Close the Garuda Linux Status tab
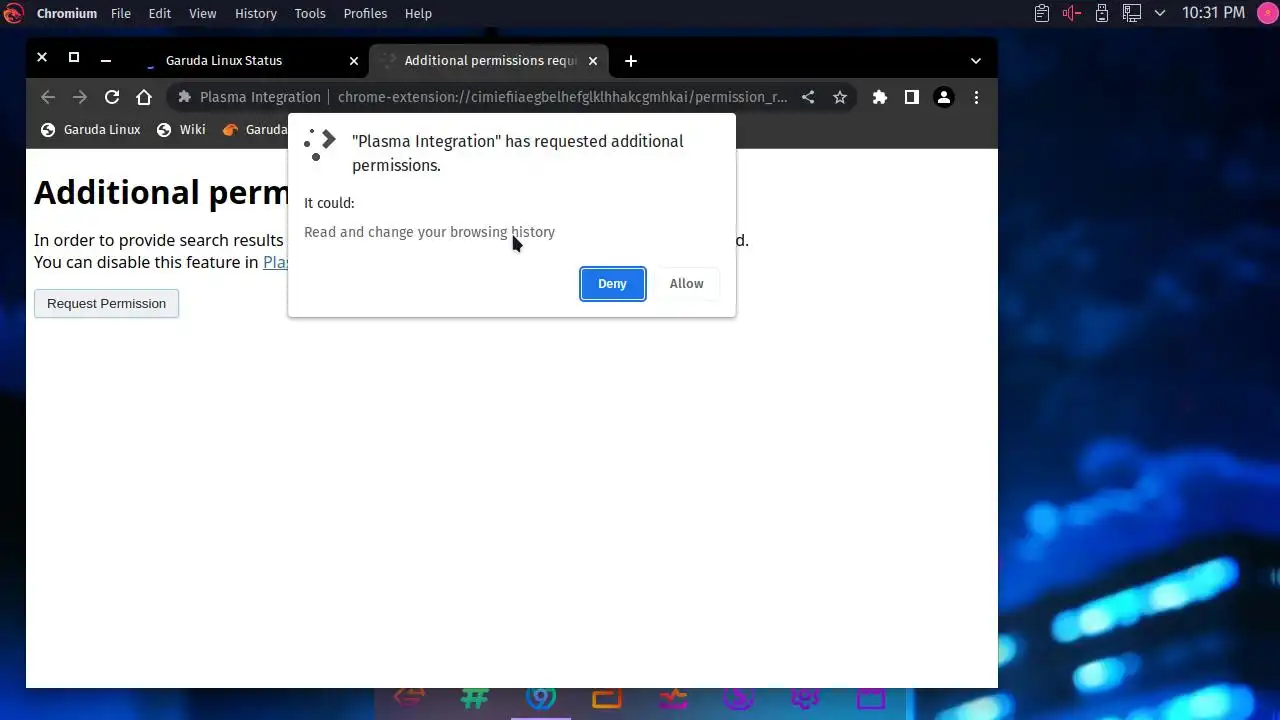Image resolution: width=1280 pixels, height=720 pixels. pos(354,61)
